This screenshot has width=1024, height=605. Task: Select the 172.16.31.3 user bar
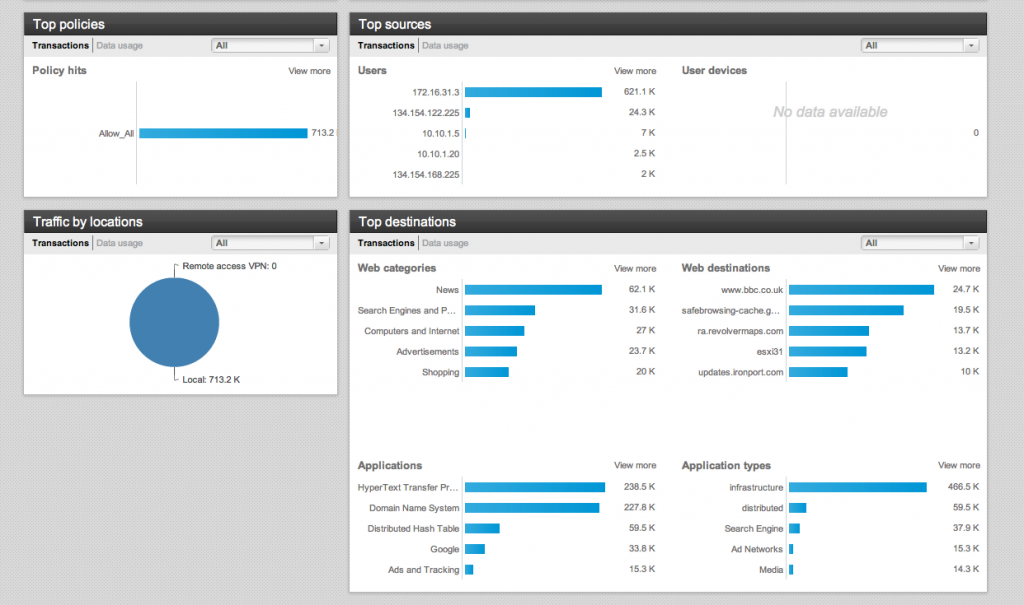[533, 92]
